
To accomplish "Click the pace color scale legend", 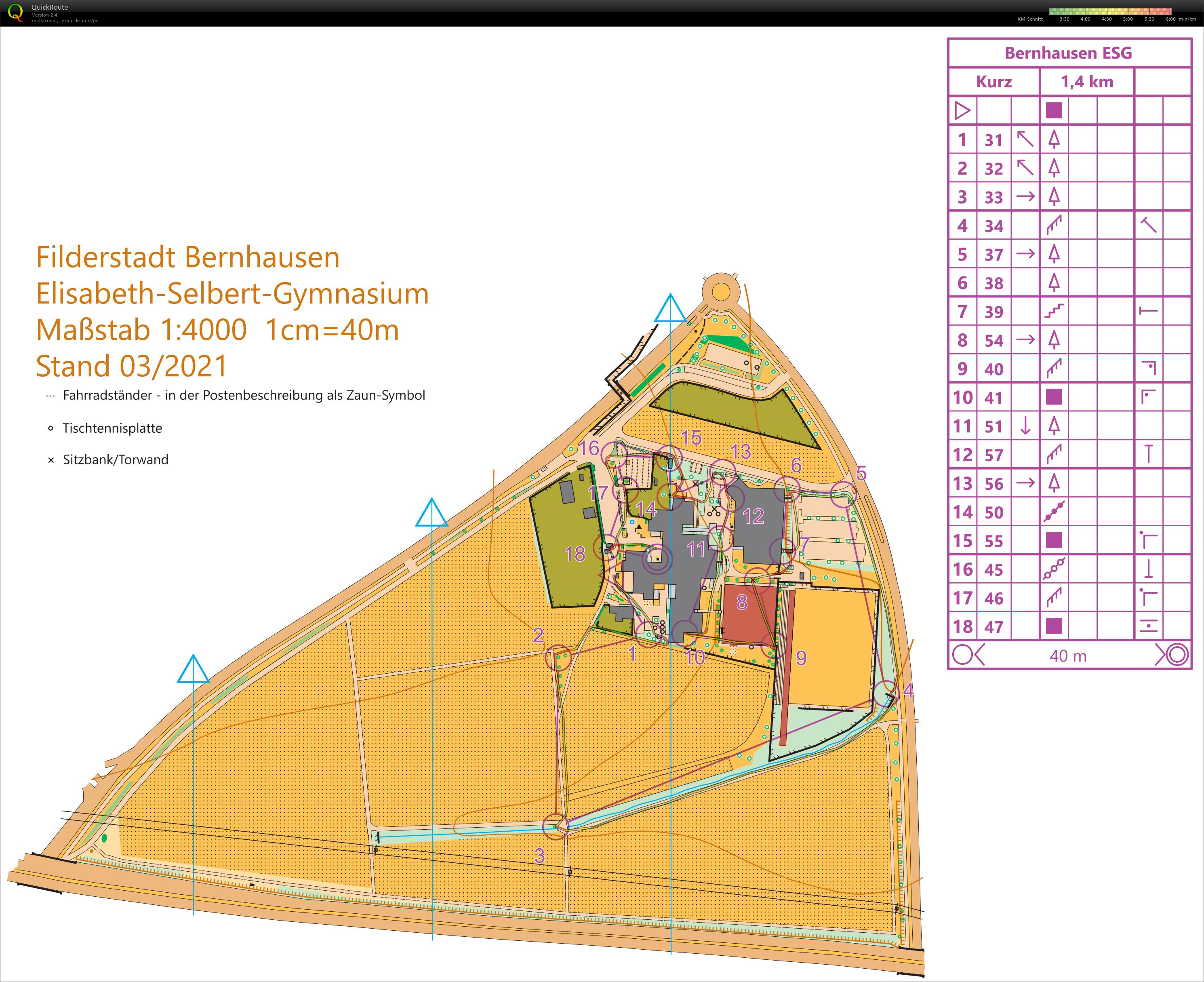I will pos(1109,11).
